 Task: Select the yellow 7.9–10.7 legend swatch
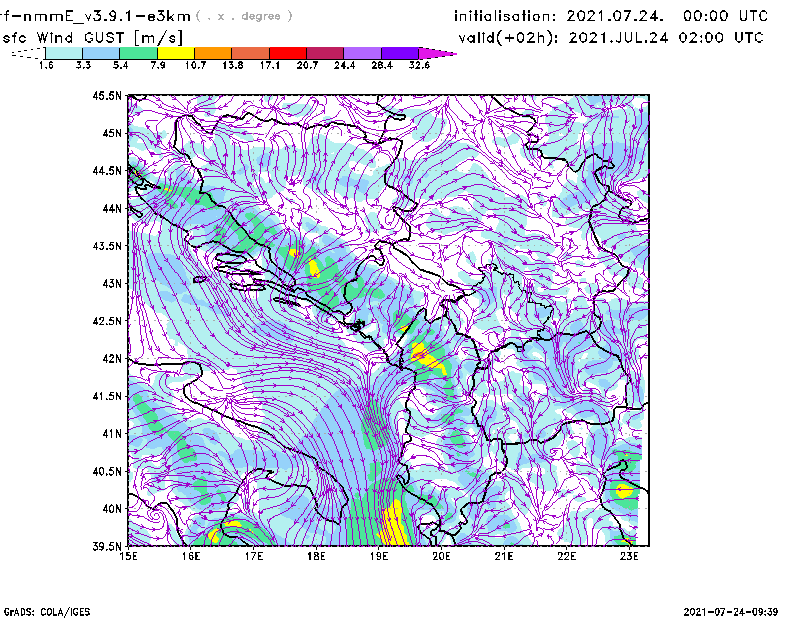pyautogui.click(x=176, y=53)
